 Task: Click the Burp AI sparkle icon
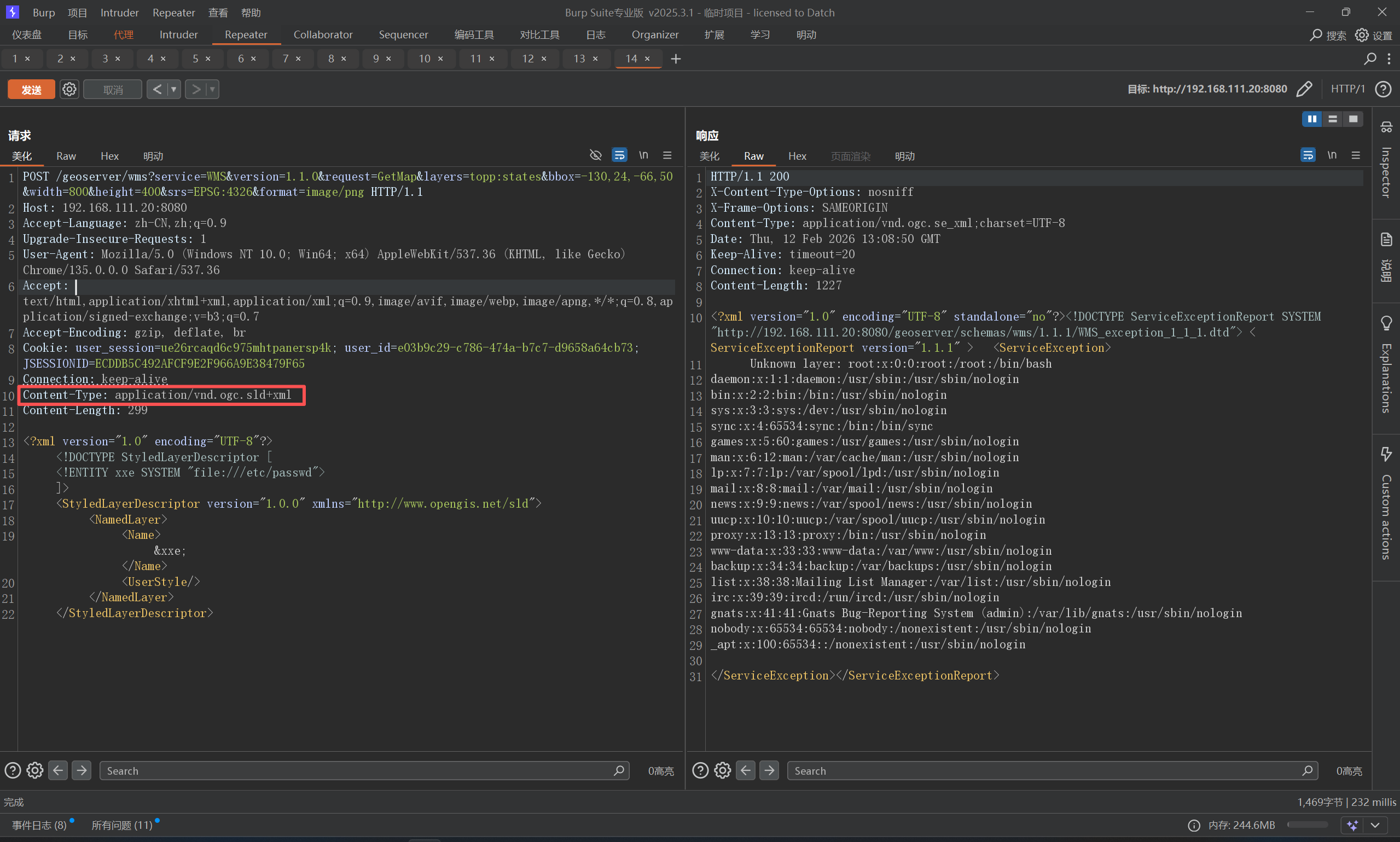[x=1352, y=825]
